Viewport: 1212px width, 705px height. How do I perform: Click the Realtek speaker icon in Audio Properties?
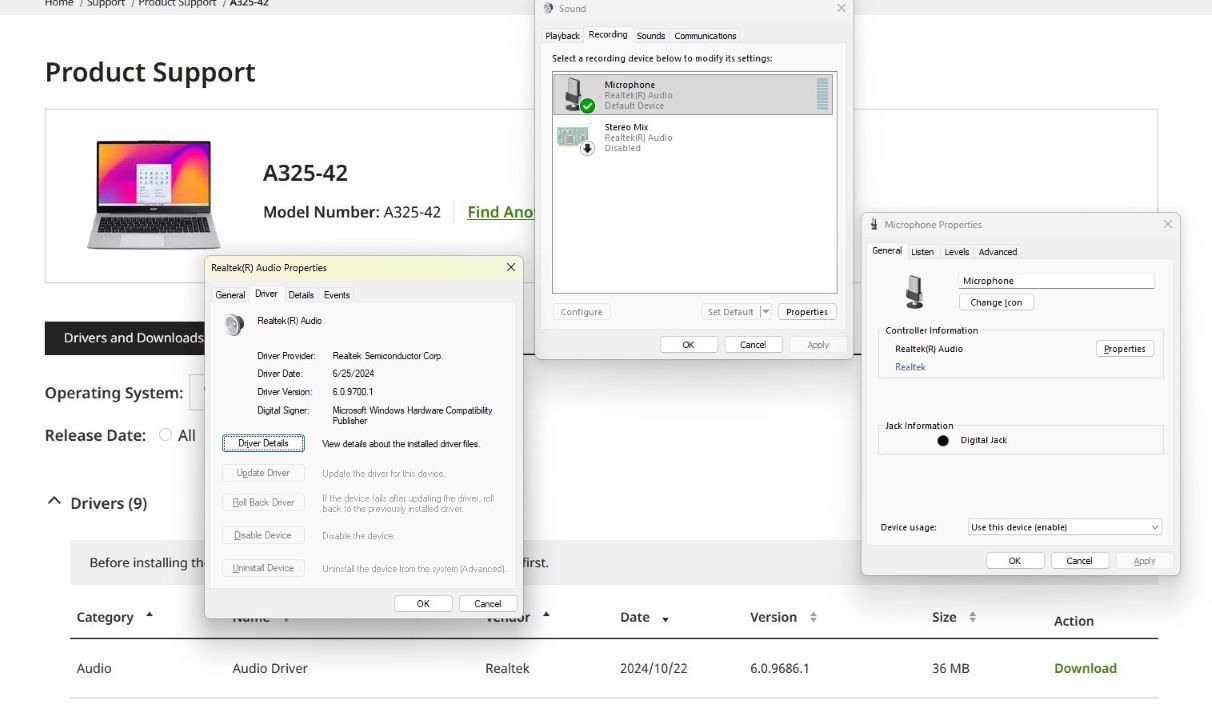(234, 325)
